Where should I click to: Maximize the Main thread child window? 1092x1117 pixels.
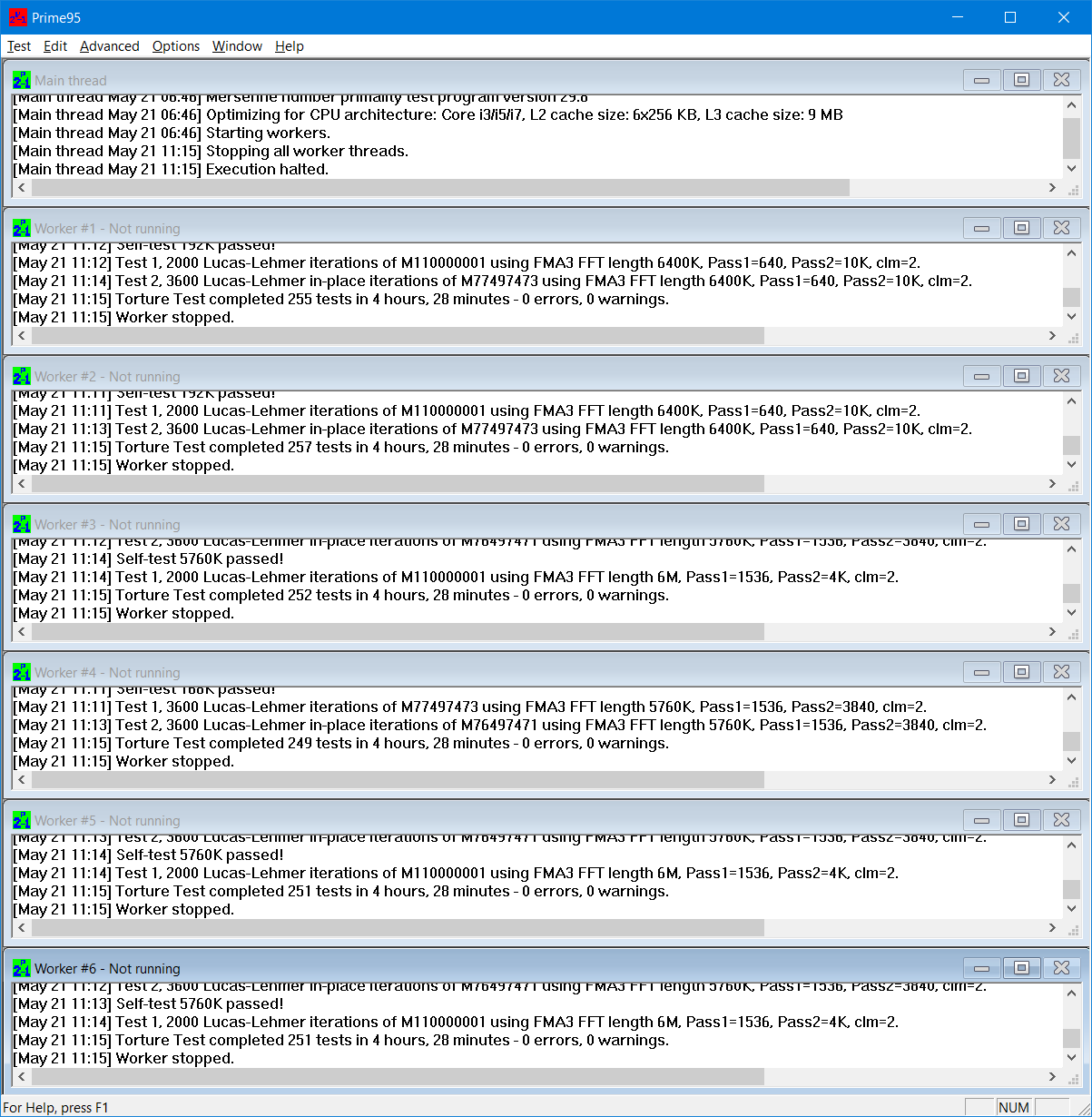(1021, 80)
